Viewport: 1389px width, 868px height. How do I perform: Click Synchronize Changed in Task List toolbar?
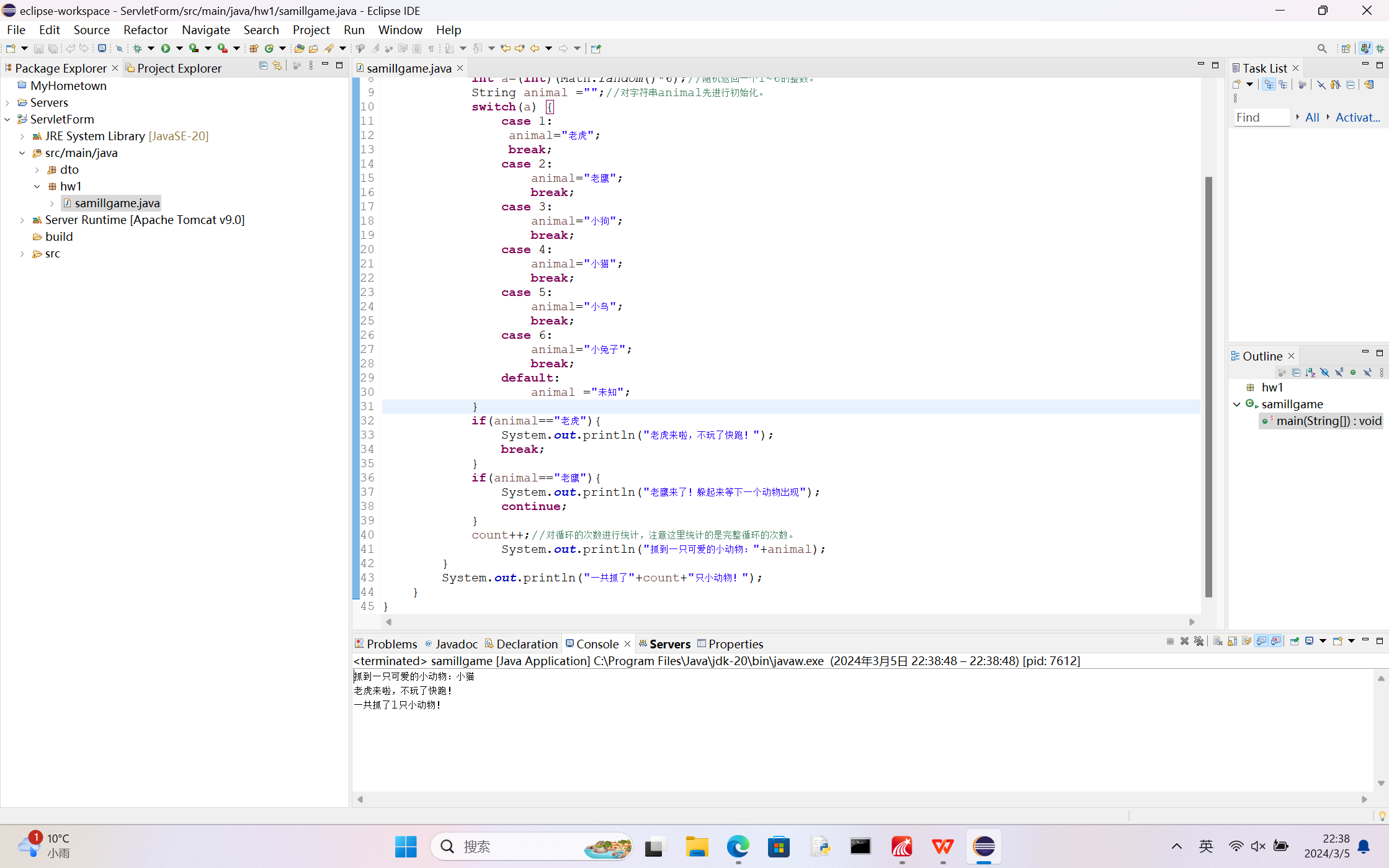coord(1369,85)
